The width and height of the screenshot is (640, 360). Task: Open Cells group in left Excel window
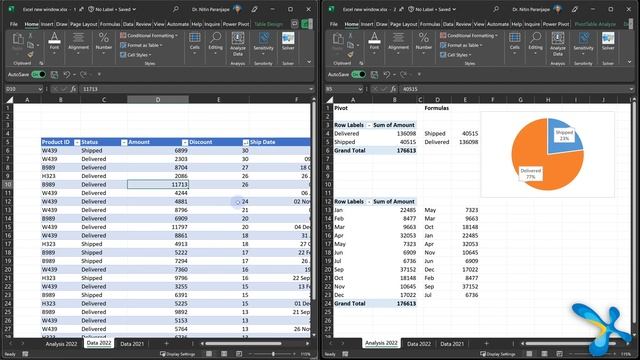coord(195,42)
